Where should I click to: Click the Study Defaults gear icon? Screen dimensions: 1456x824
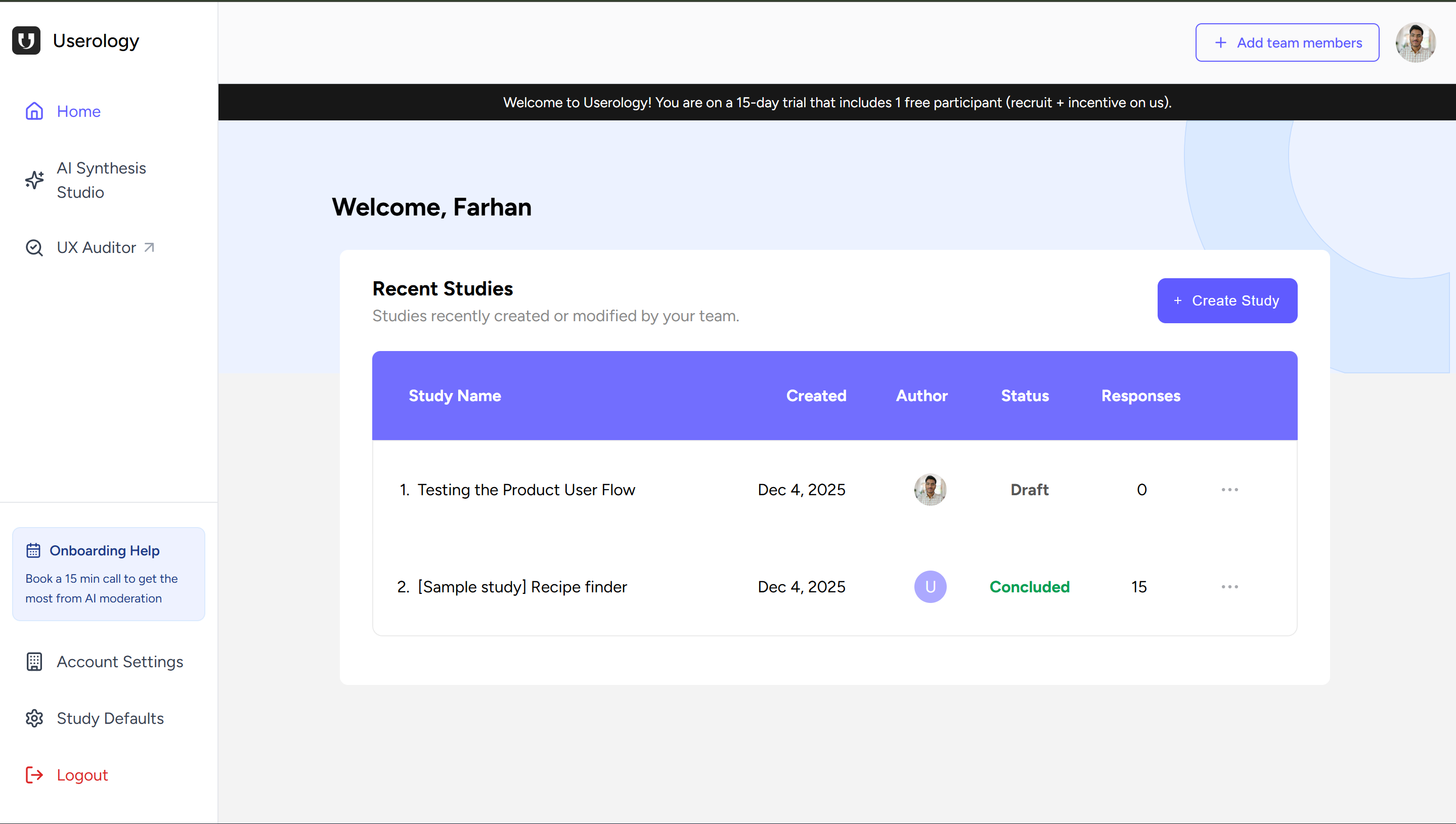[34, 718]
